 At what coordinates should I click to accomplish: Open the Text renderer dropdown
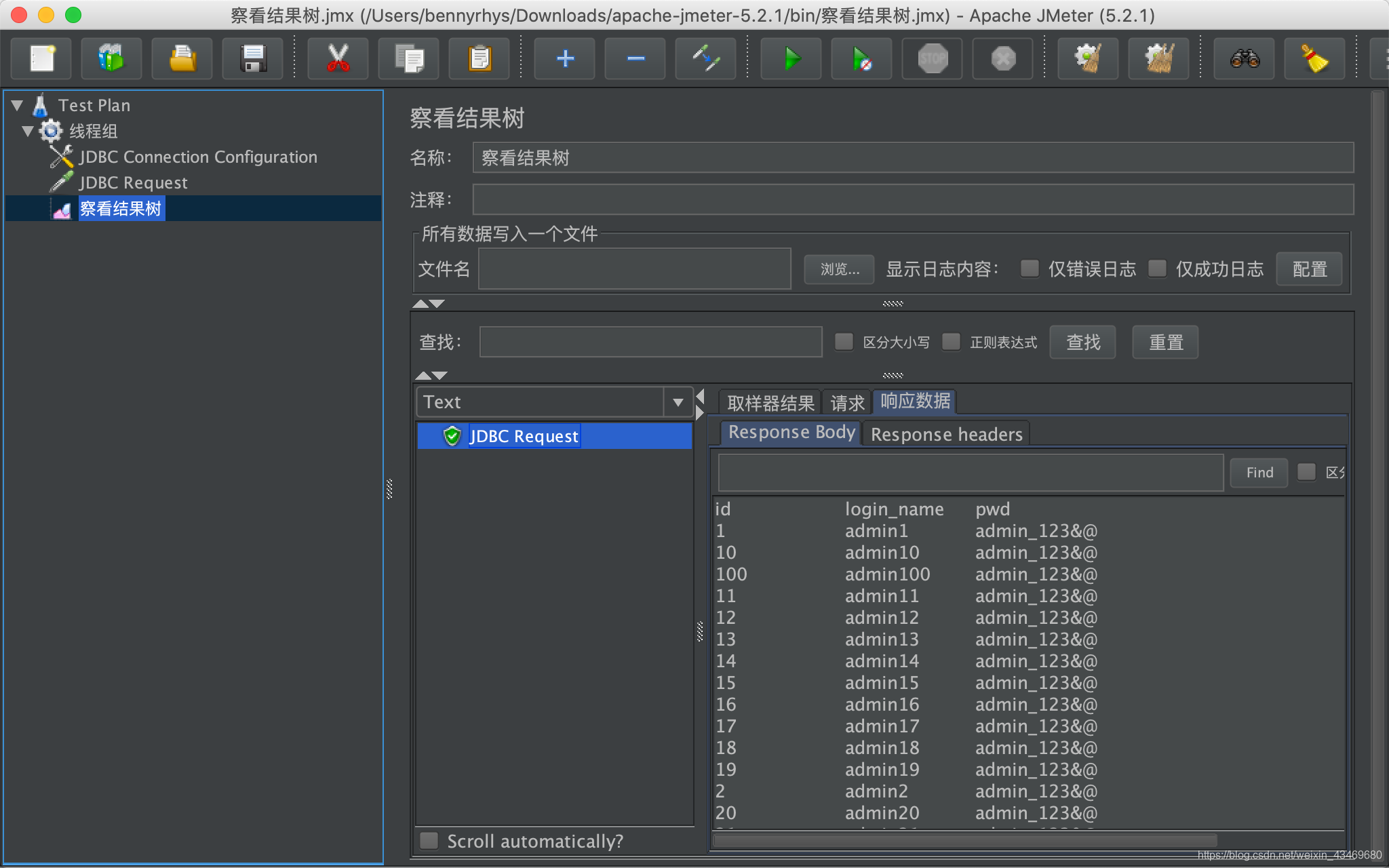point(678,402)
